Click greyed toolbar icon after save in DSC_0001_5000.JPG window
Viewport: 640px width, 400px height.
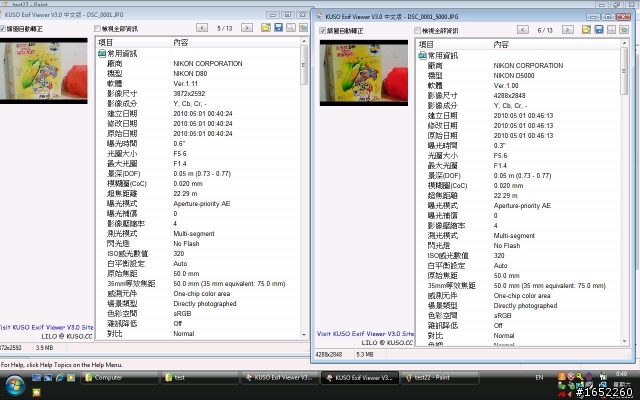611,29
